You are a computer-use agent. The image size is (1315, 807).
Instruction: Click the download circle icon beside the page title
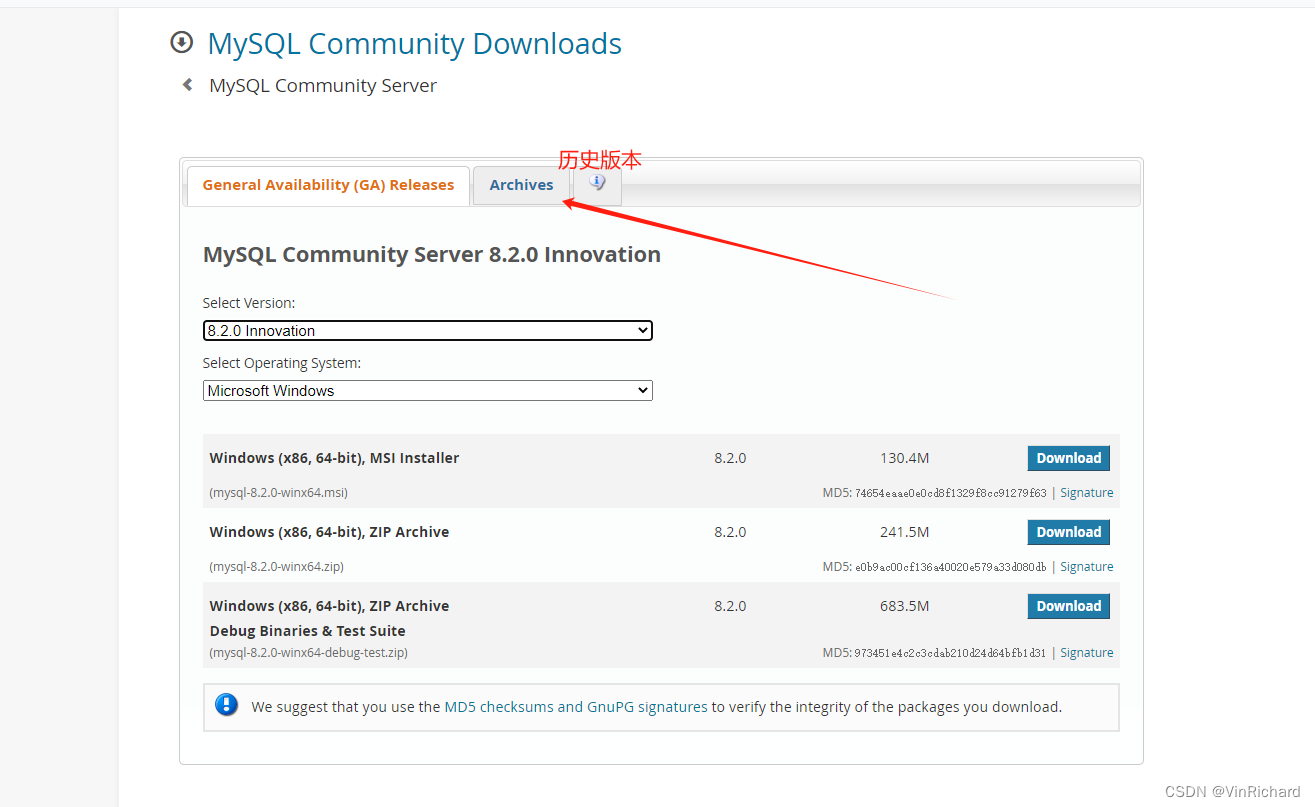[x=182, y=42]
